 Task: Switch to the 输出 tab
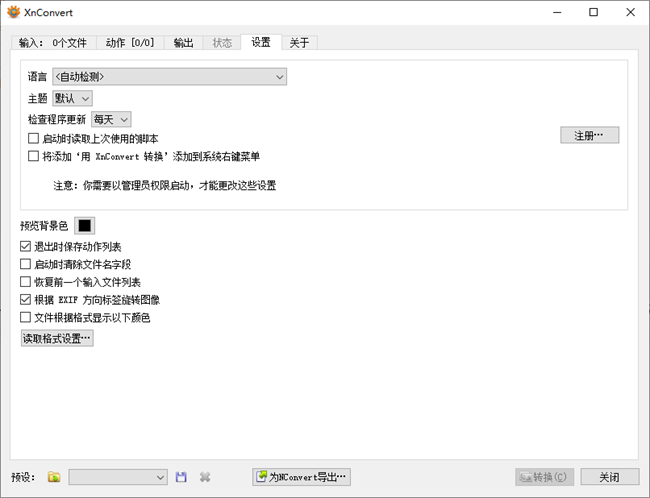pyautogui.click(x=183, y=43)
